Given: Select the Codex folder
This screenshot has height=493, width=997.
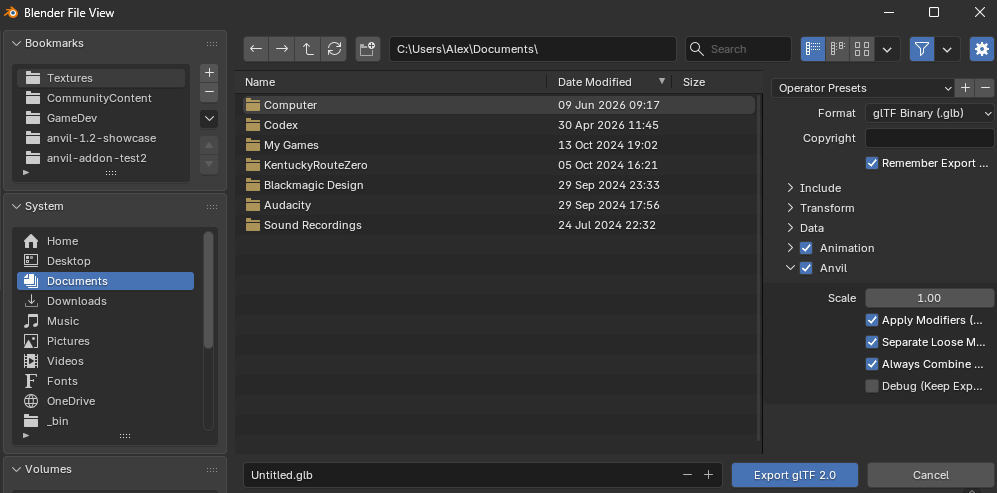Looking at the screenshot, I should click(498, 125).
